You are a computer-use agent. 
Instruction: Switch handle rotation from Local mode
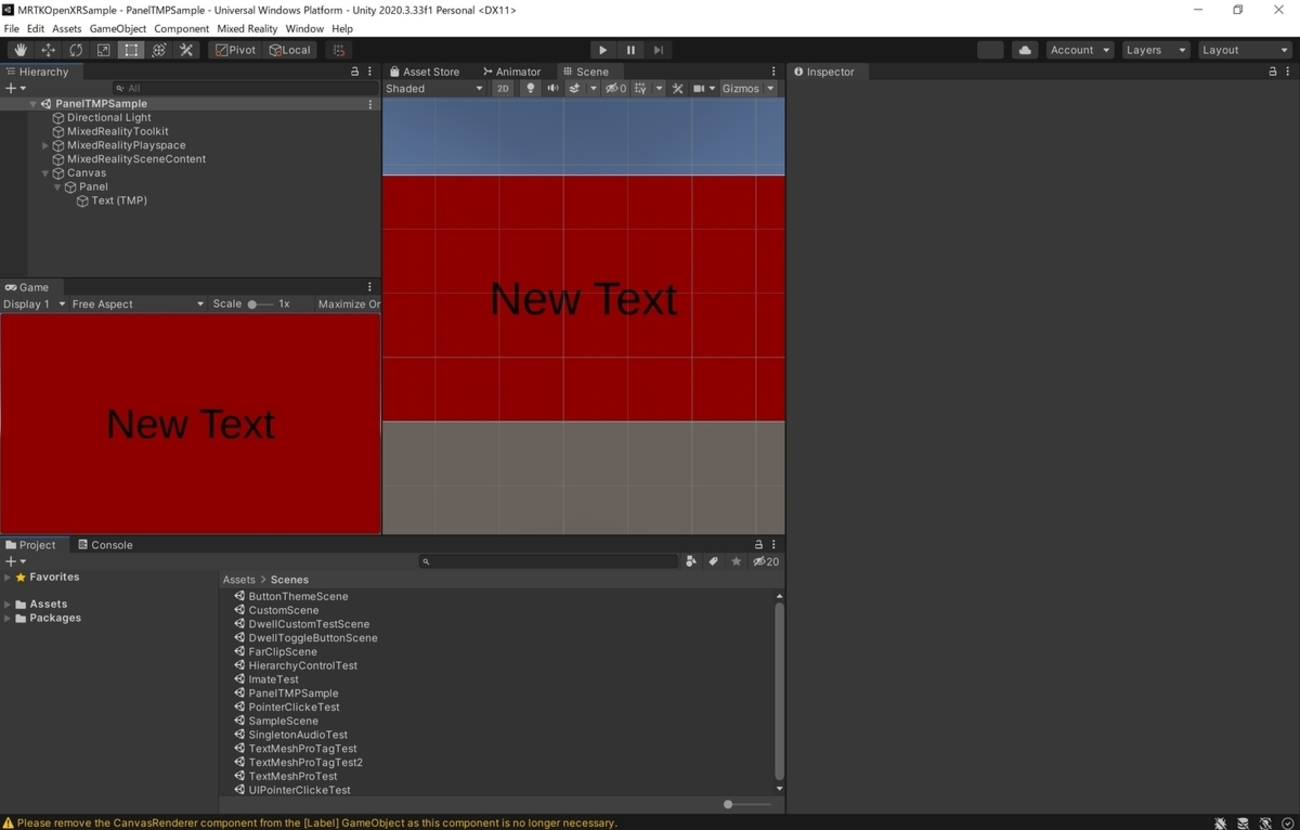coord(290,49)
